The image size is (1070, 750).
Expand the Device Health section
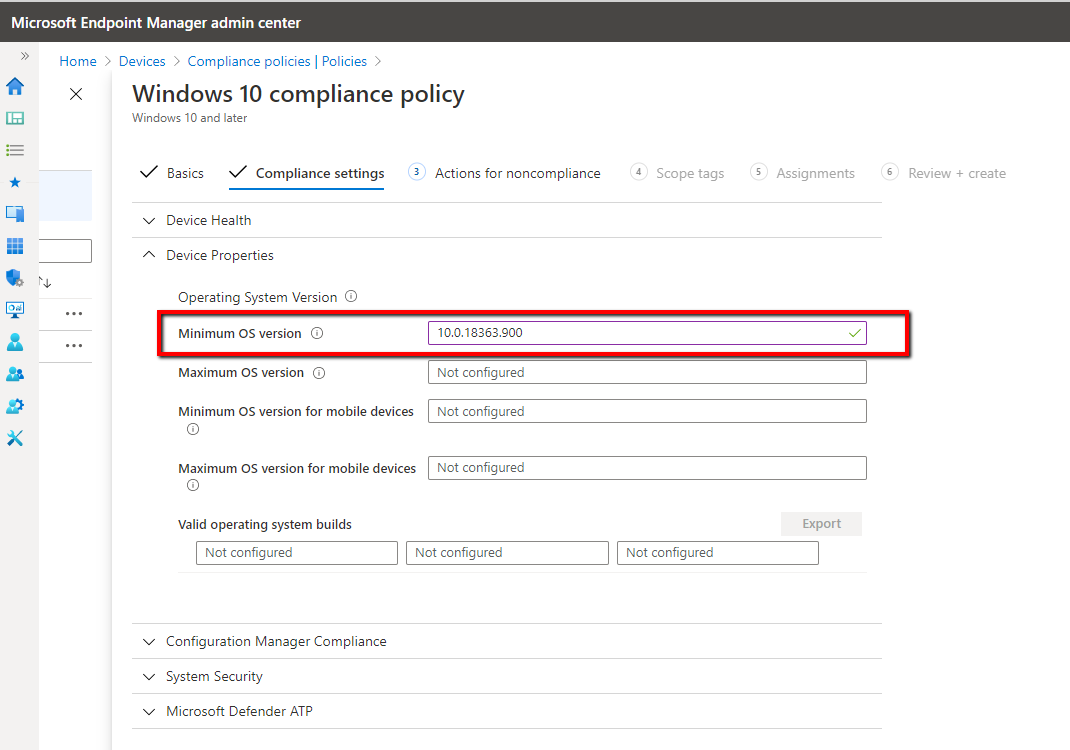(506, 220)
